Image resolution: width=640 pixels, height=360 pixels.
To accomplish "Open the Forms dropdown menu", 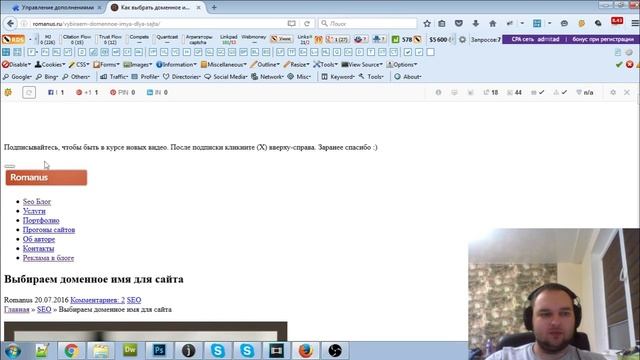I will tap(107, 64).
